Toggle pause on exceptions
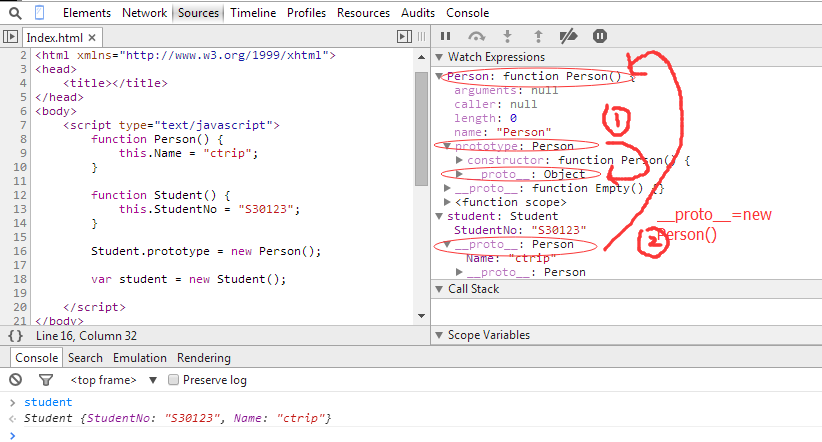The height and width of the screenshot is (442, 822). point(600,36)
